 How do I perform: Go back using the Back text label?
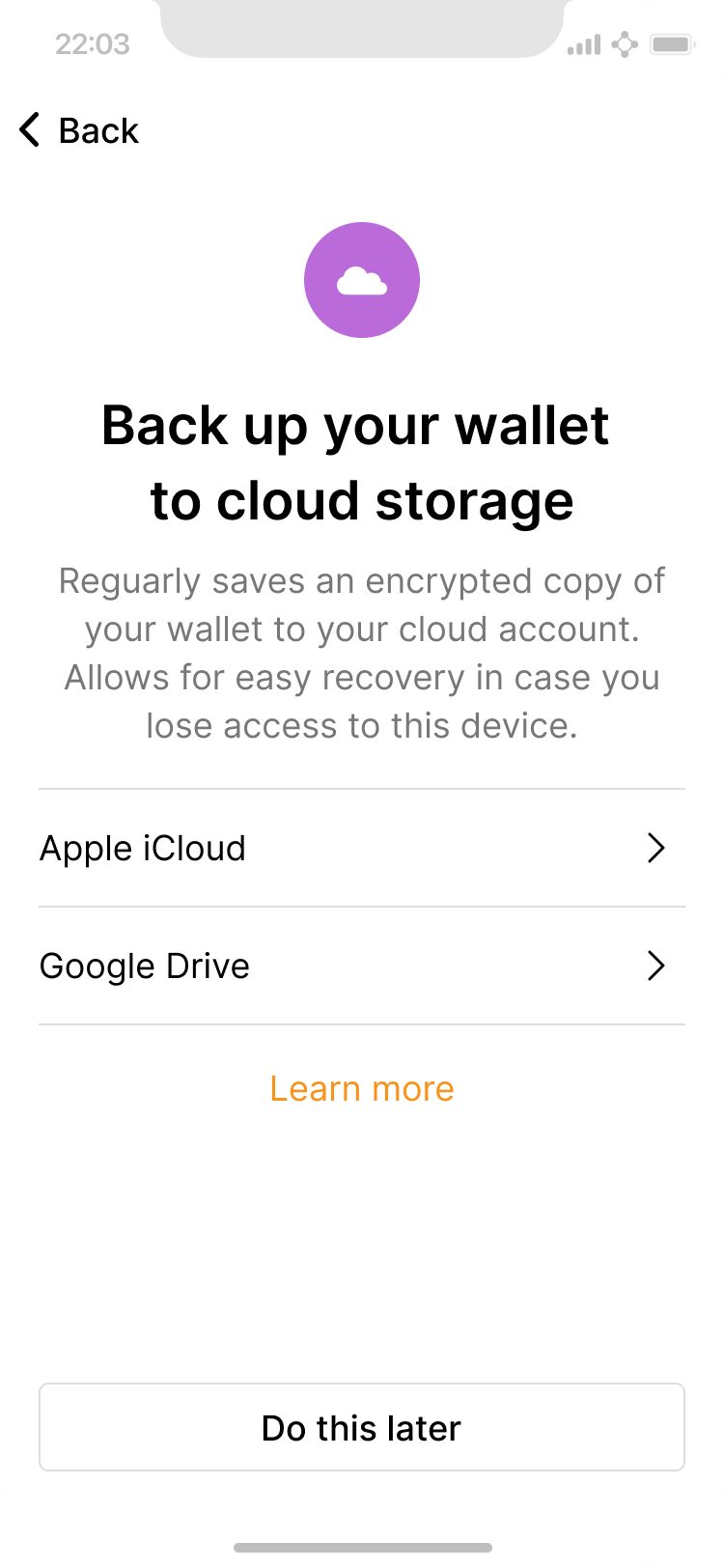[98, 130]
